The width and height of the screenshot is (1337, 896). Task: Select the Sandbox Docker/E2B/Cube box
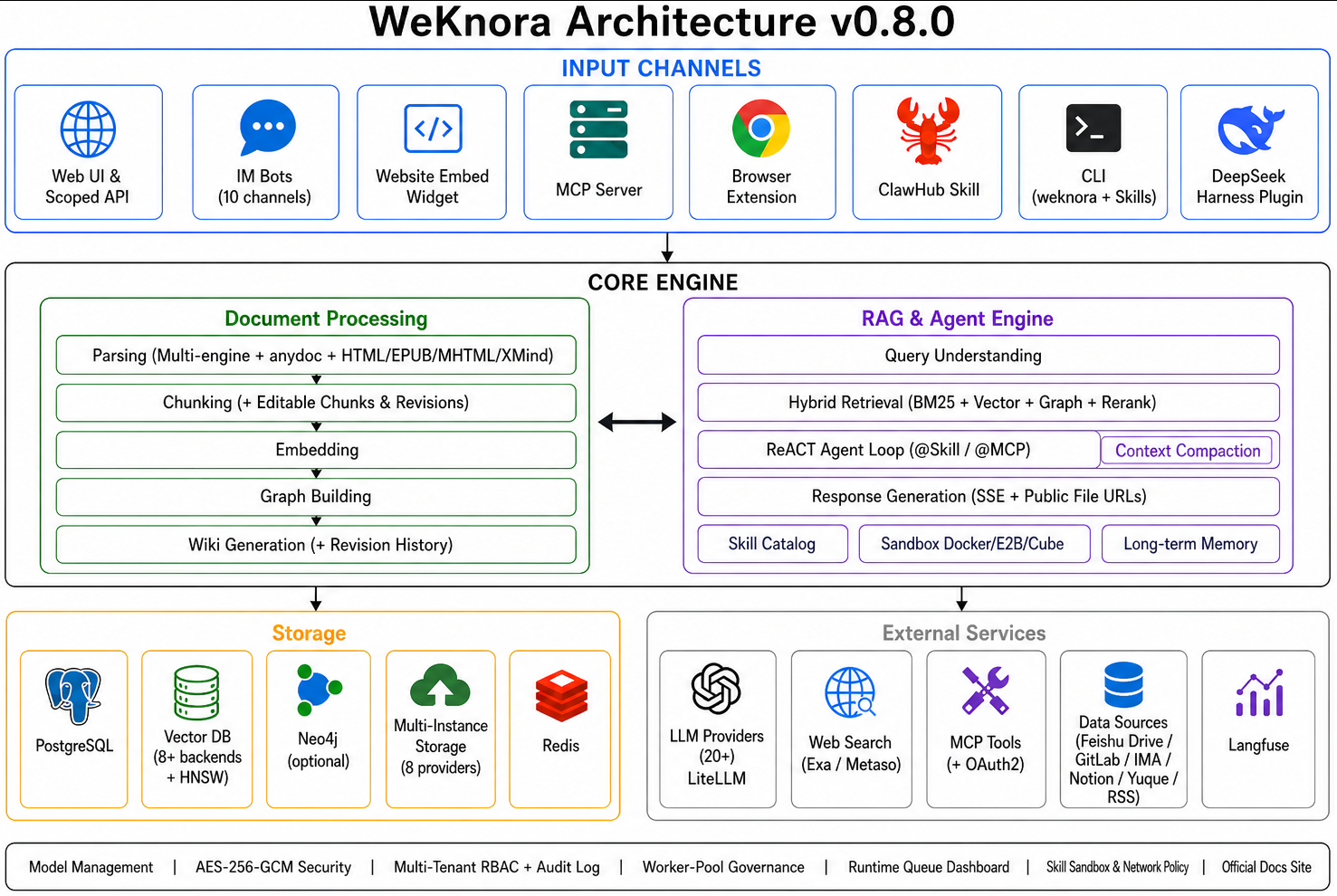pyautogui.click(x=974, y=544)
